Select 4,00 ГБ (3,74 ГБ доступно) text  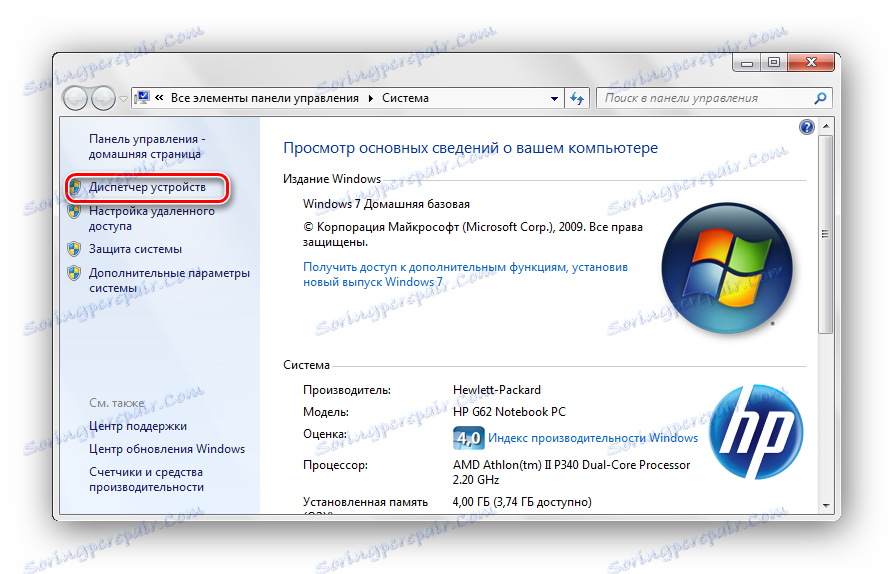coord(522,502)
